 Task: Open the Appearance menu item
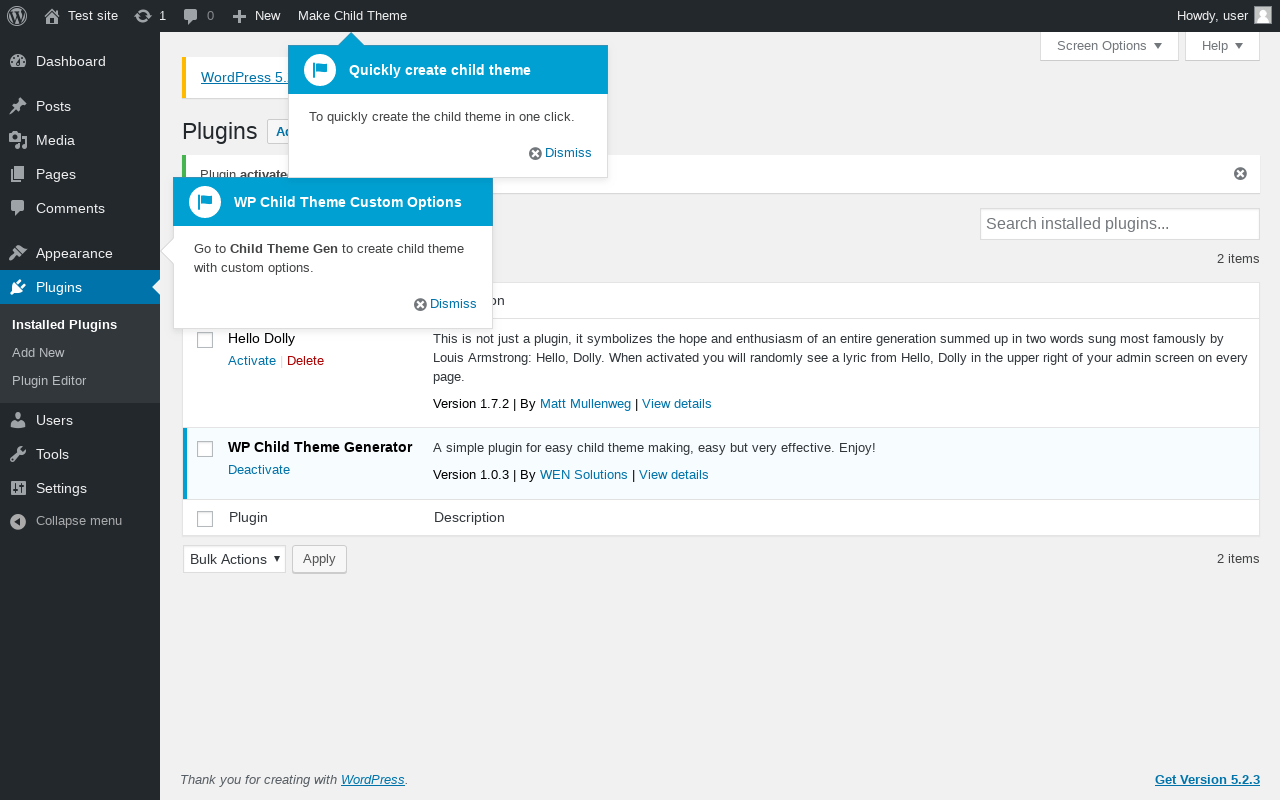pos(80,253)
